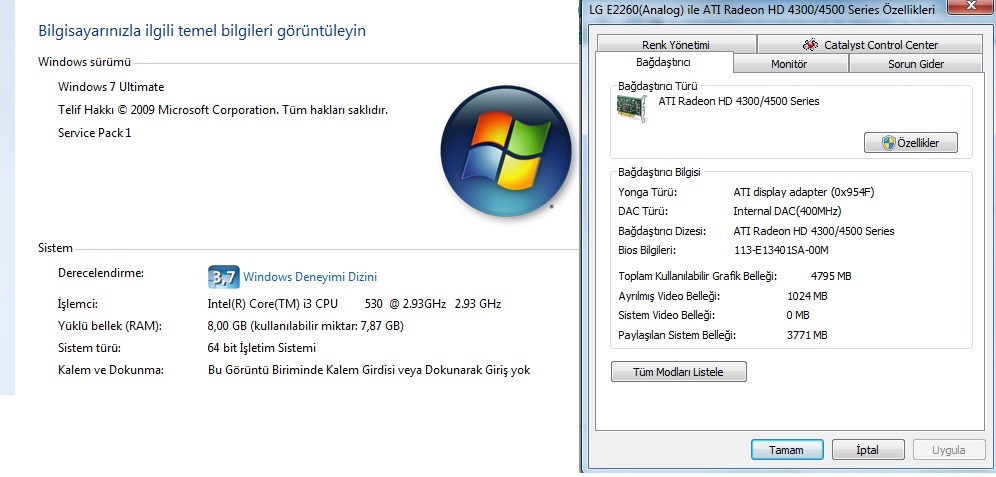
Task: Select the 'Service Pack 1' text
Action: tap(94, 133)
